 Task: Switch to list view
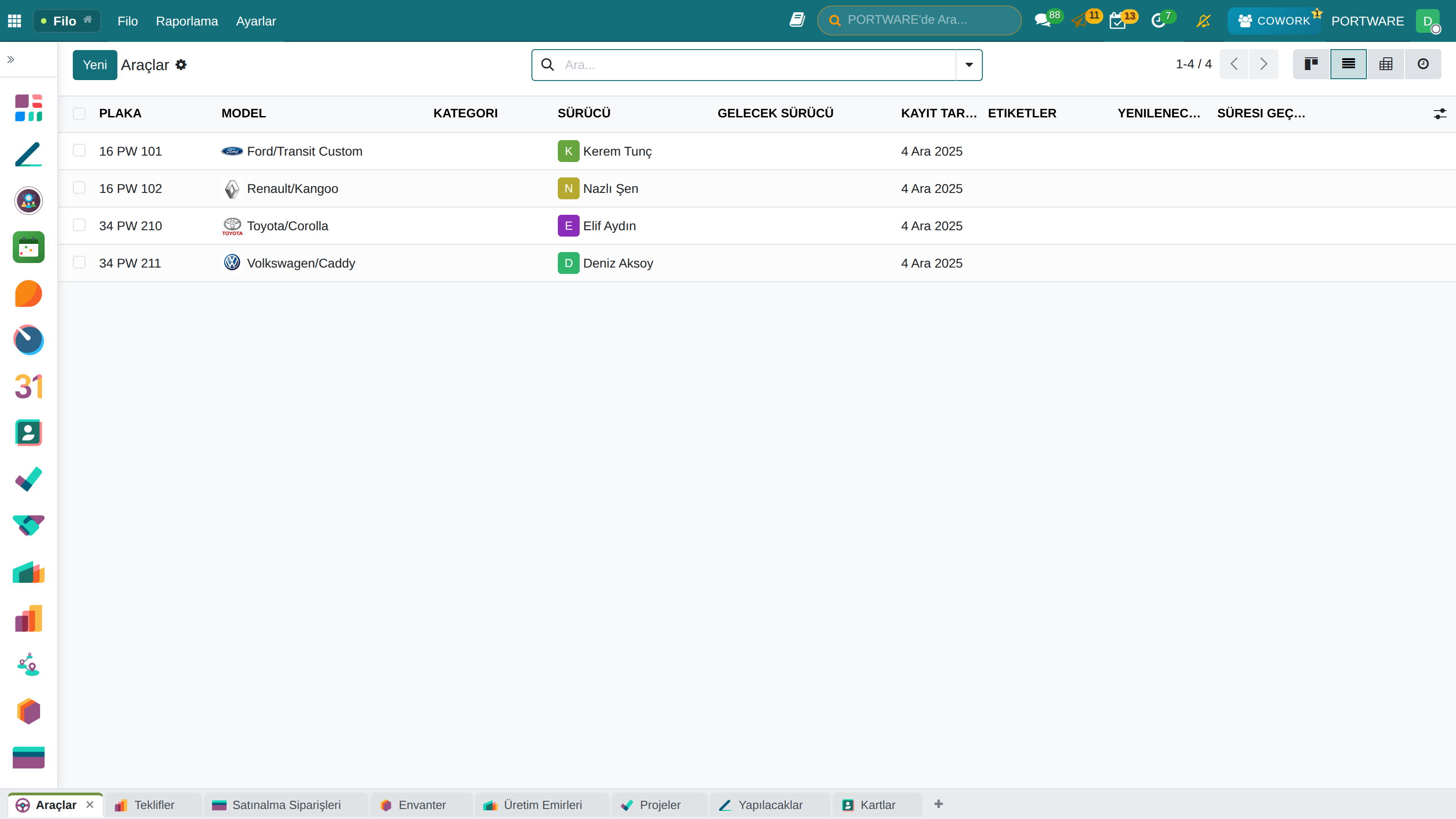(1349, 64)
